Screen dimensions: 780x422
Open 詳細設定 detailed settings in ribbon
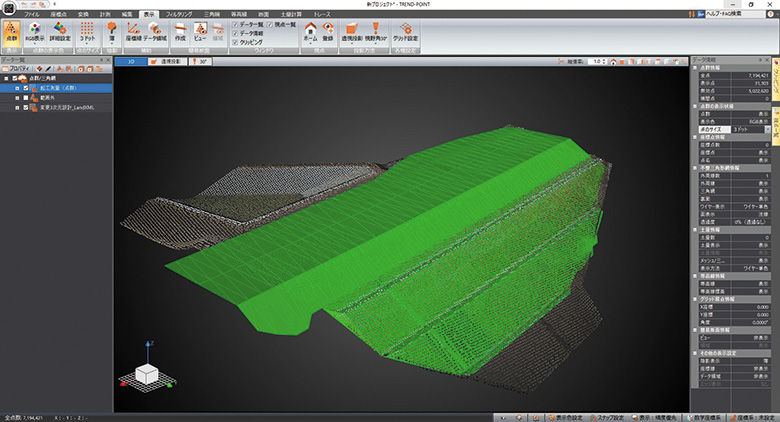click(60, 33)
